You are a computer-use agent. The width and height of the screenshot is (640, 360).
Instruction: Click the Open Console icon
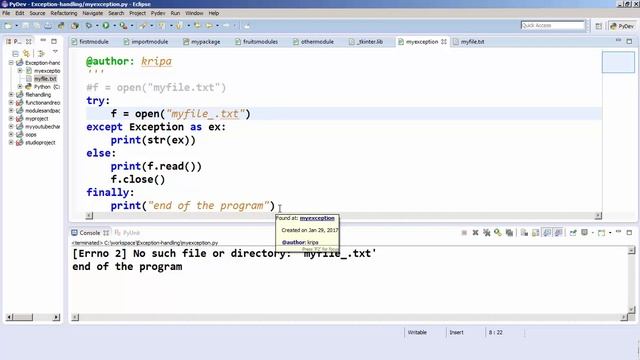click(x=602, y=233)
